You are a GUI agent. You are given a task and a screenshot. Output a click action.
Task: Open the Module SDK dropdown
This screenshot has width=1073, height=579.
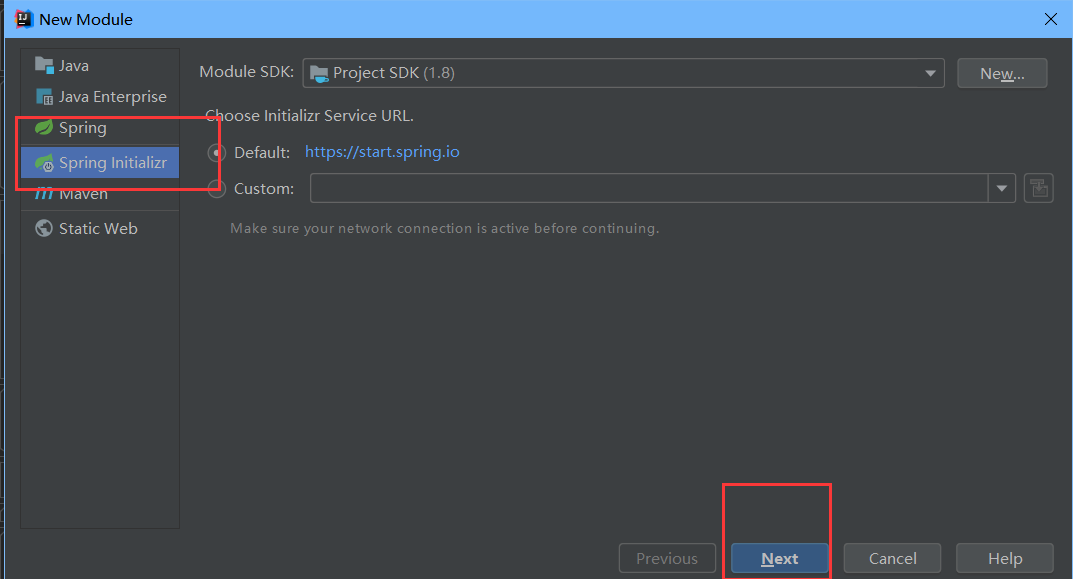623,73
